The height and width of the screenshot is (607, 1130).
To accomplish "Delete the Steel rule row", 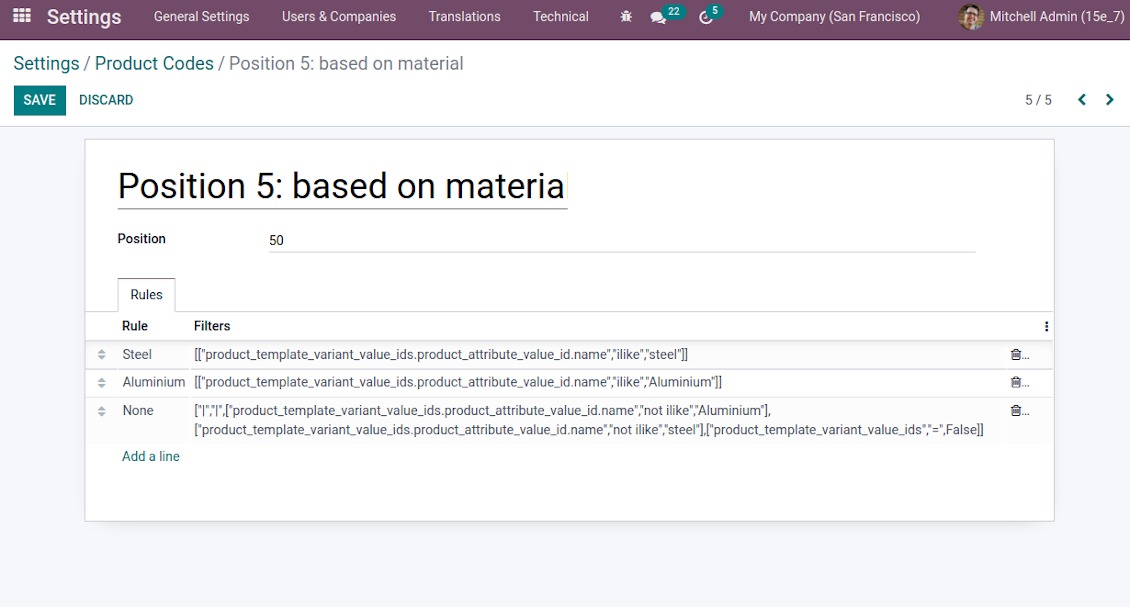I will click(1016, 355).
